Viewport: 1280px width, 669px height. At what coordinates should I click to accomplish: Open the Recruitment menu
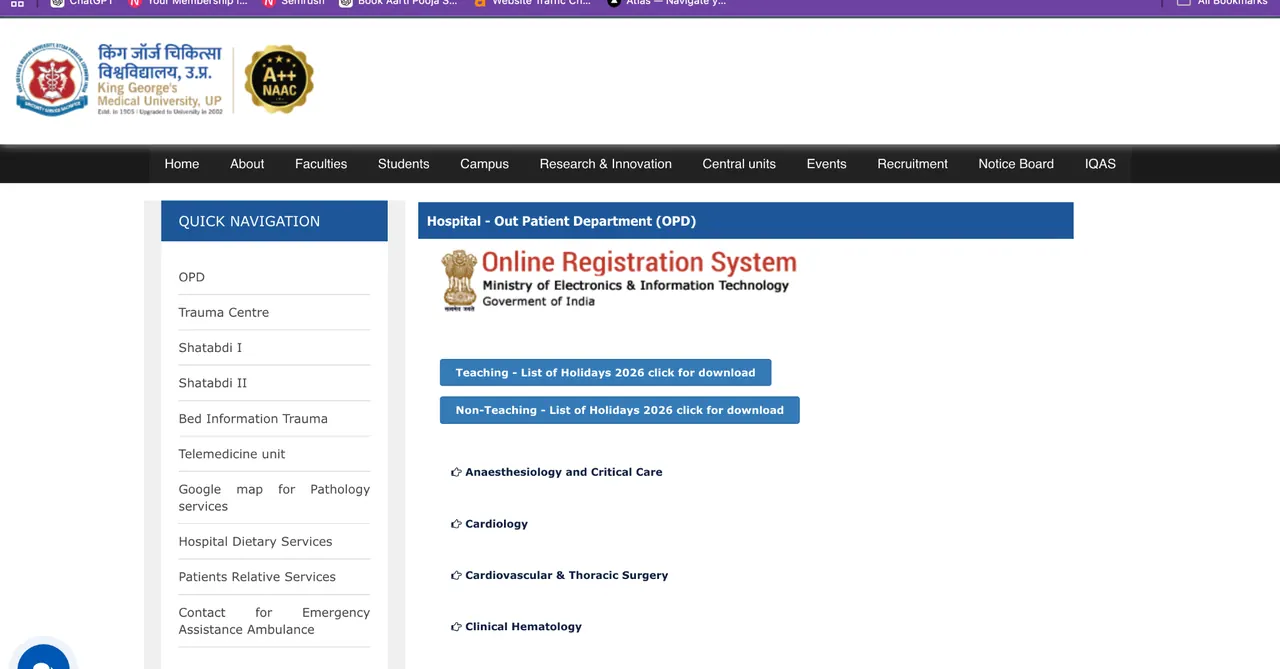click(912, 164)
